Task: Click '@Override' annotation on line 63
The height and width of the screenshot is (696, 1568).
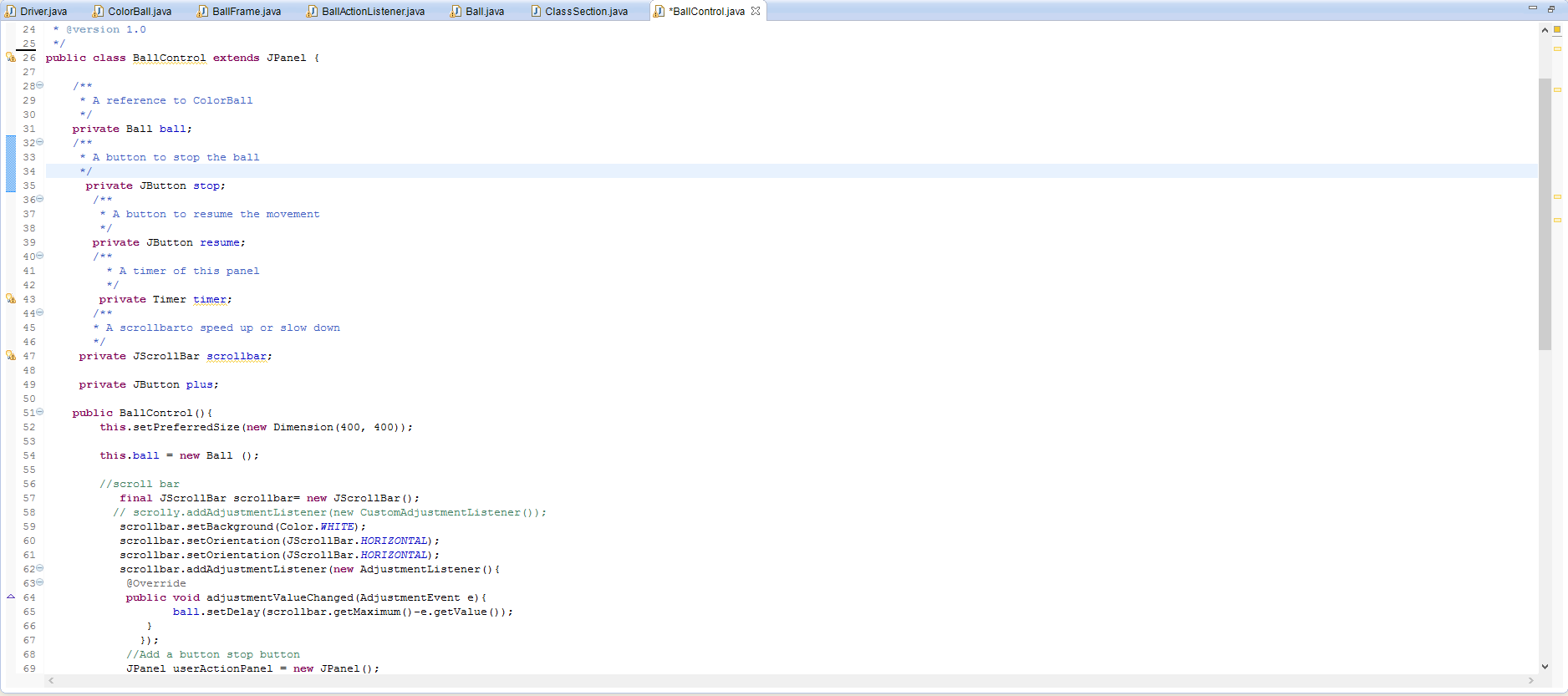Action: click(x=155, y=583)
